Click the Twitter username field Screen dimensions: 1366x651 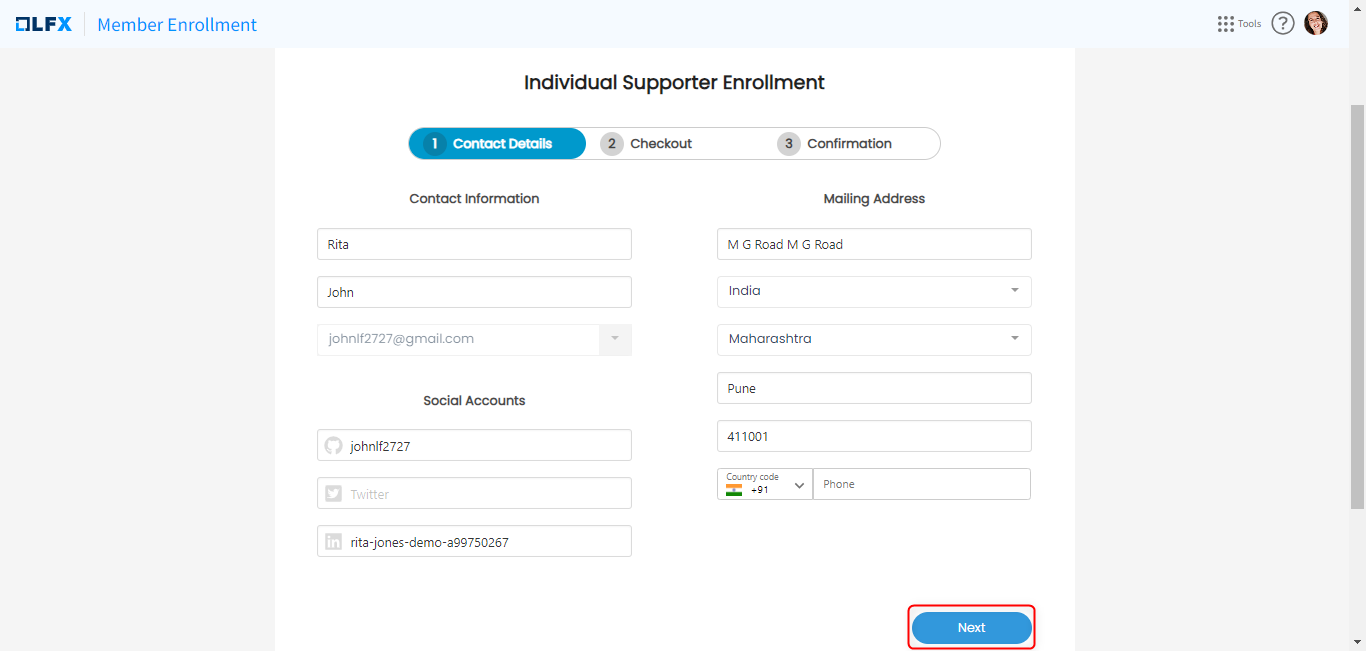(x=486, y=494)
